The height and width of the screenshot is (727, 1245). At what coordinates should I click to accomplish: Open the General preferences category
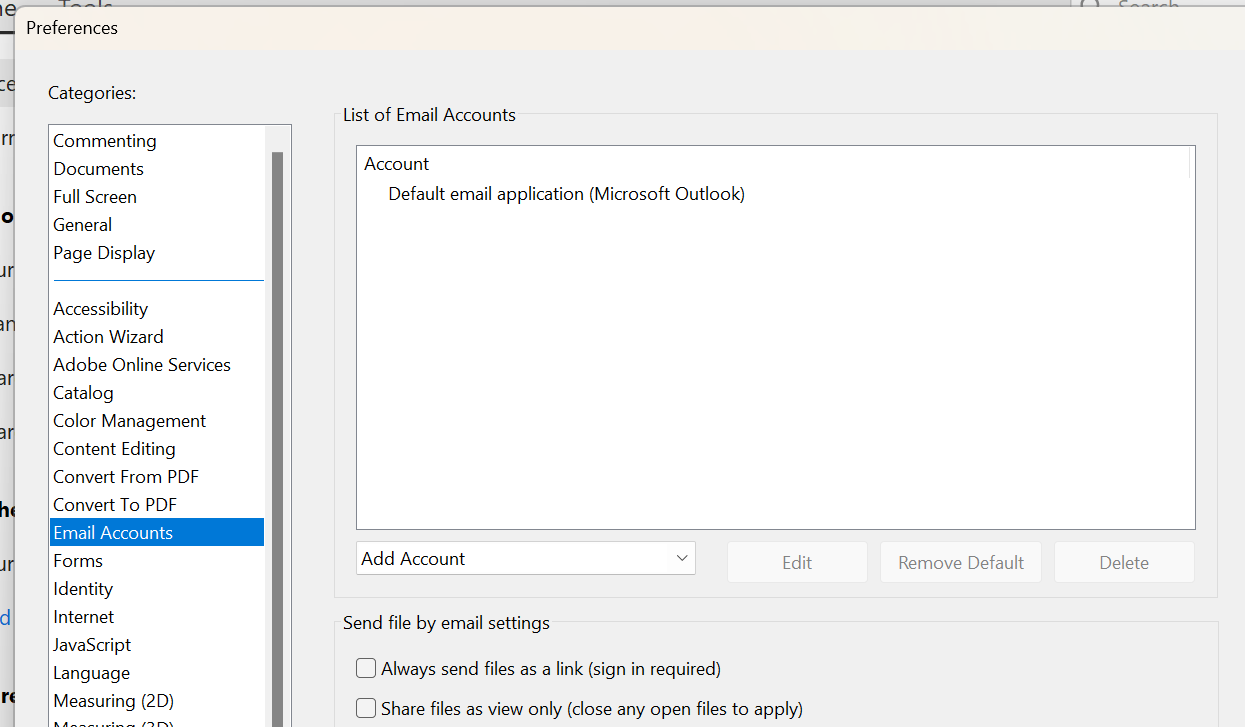(x=83, y=224)
